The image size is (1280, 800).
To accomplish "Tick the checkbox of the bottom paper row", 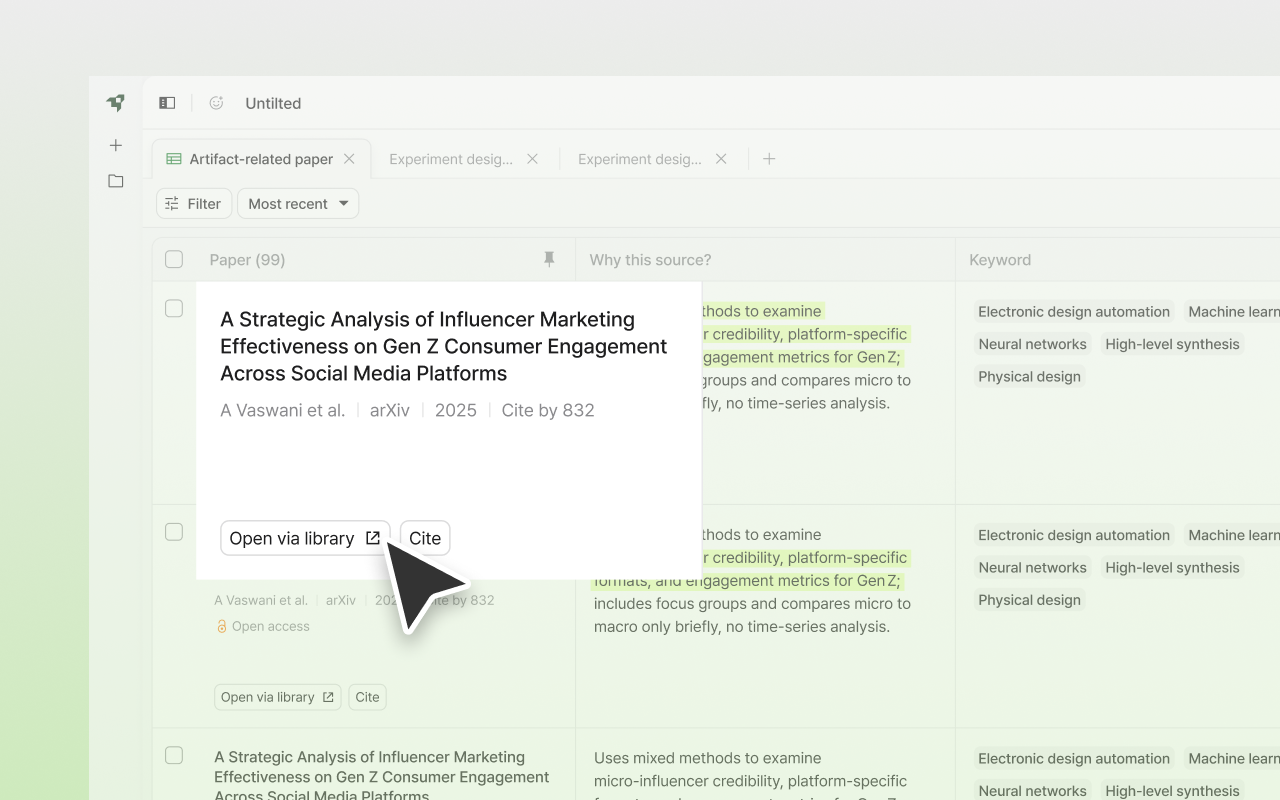I will (174, 756).
